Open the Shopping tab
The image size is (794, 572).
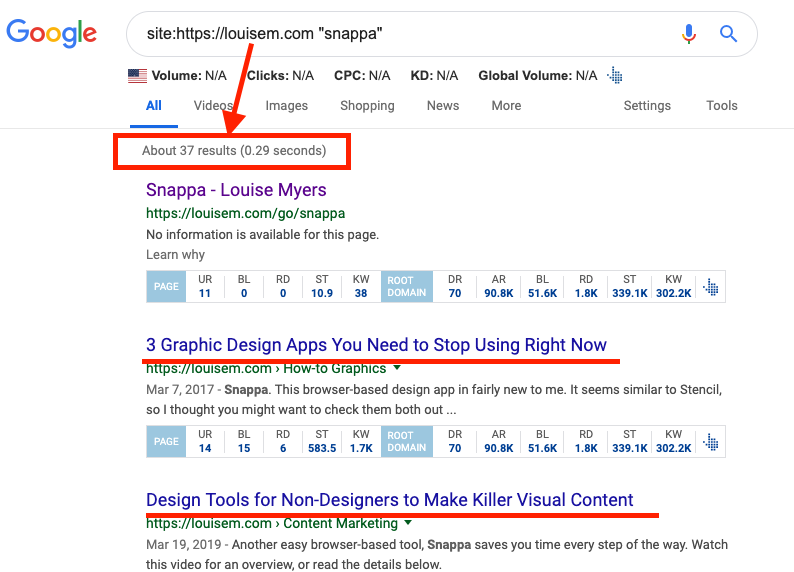coord(367,106)
